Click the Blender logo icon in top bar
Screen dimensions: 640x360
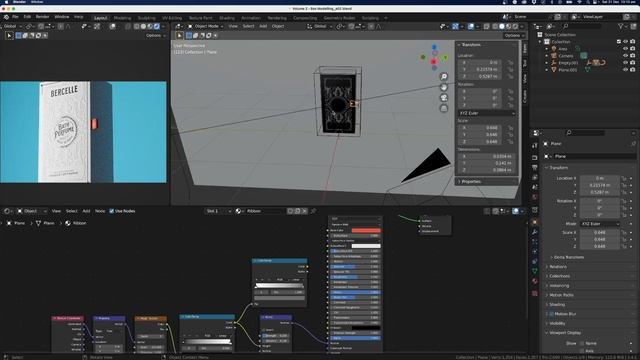(6, 17)
